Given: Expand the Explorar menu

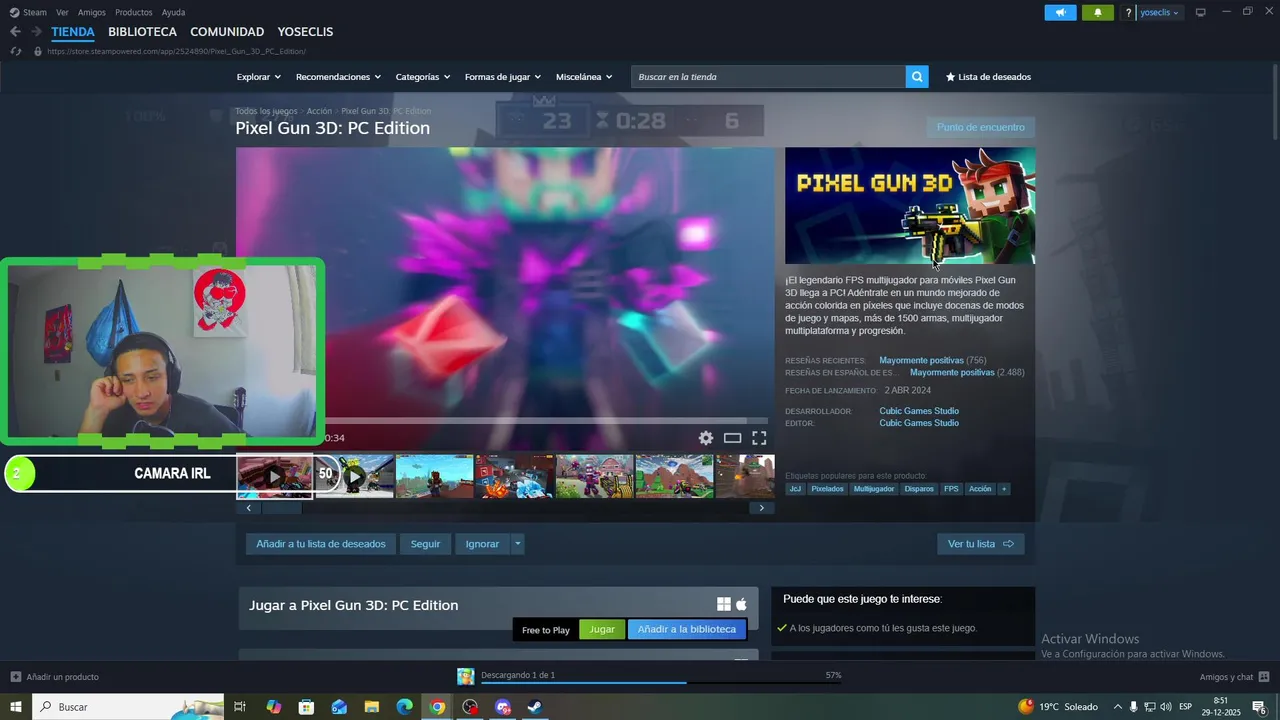Looking at the screenshot, I should tap(259, 77).
